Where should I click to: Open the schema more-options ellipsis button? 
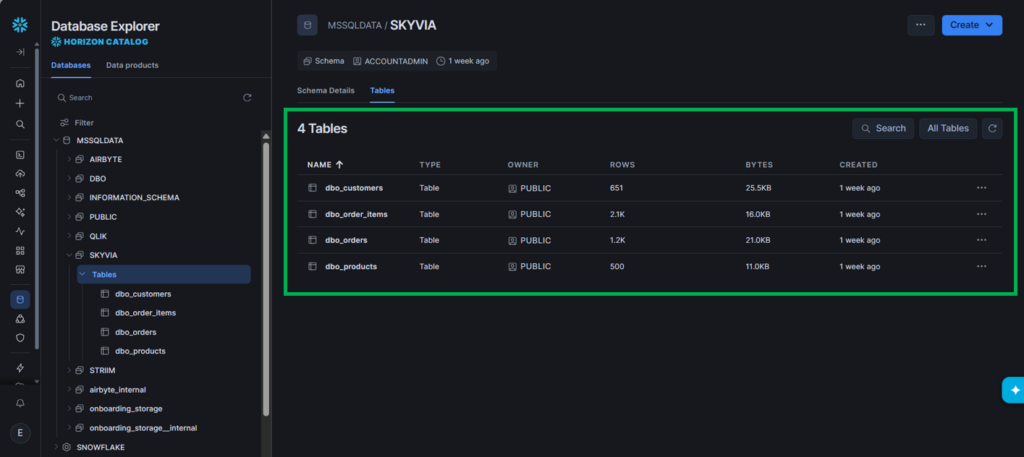[x=921, y=25]
